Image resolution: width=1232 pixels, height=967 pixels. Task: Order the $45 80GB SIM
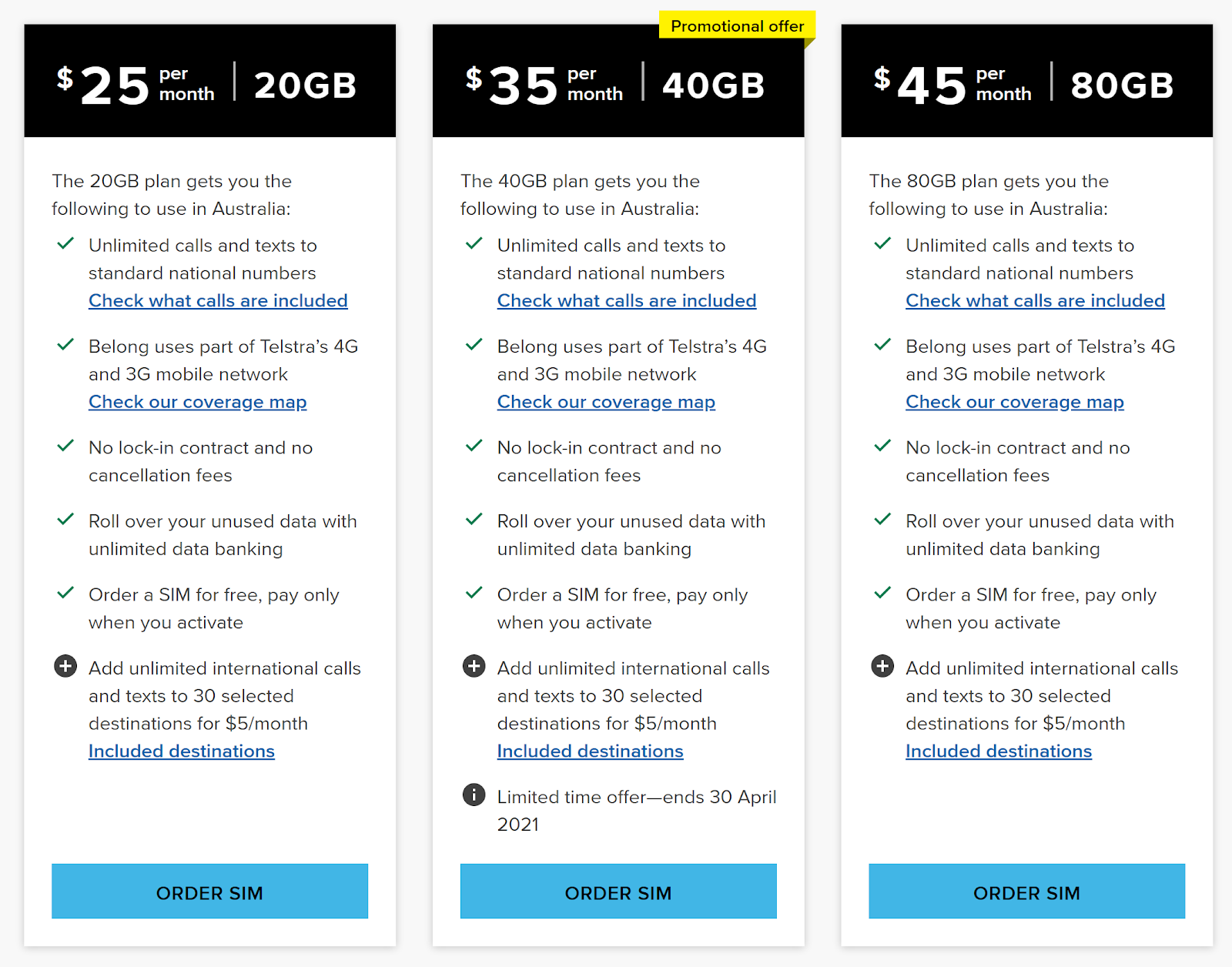(1026, 891)
